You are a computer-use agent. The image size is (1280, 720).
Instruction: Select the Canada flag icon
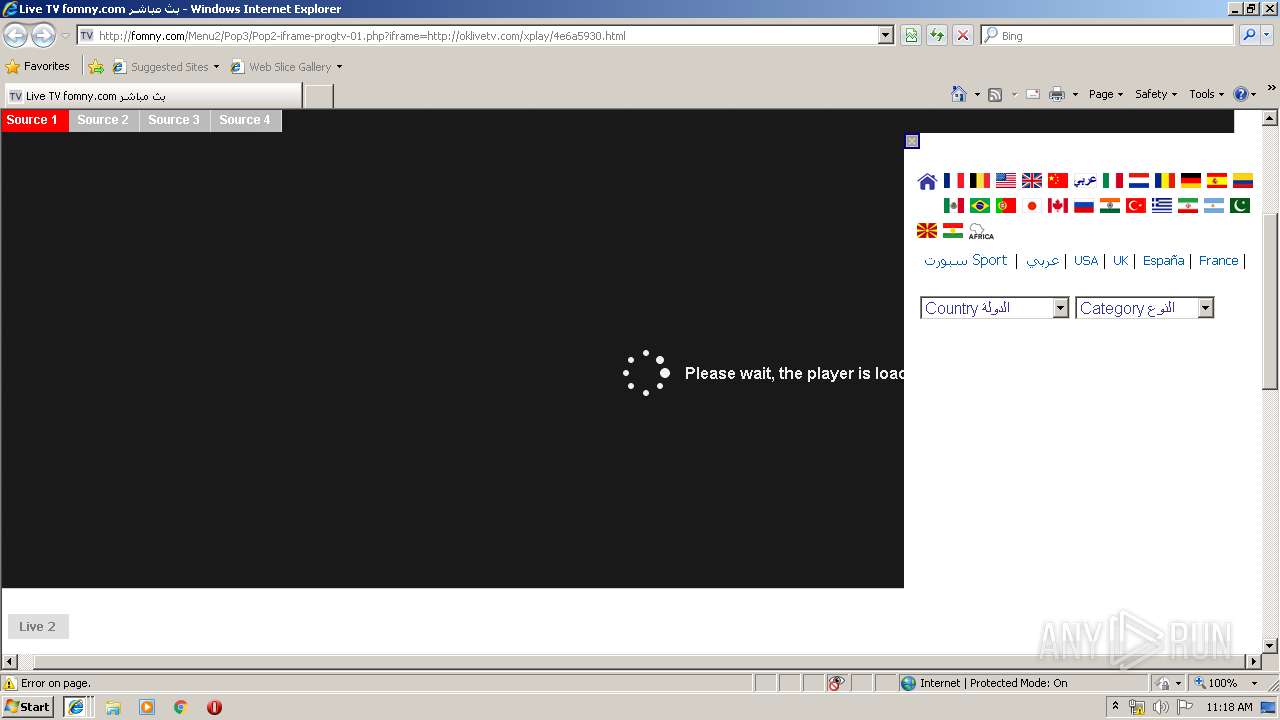(1058, 205)
